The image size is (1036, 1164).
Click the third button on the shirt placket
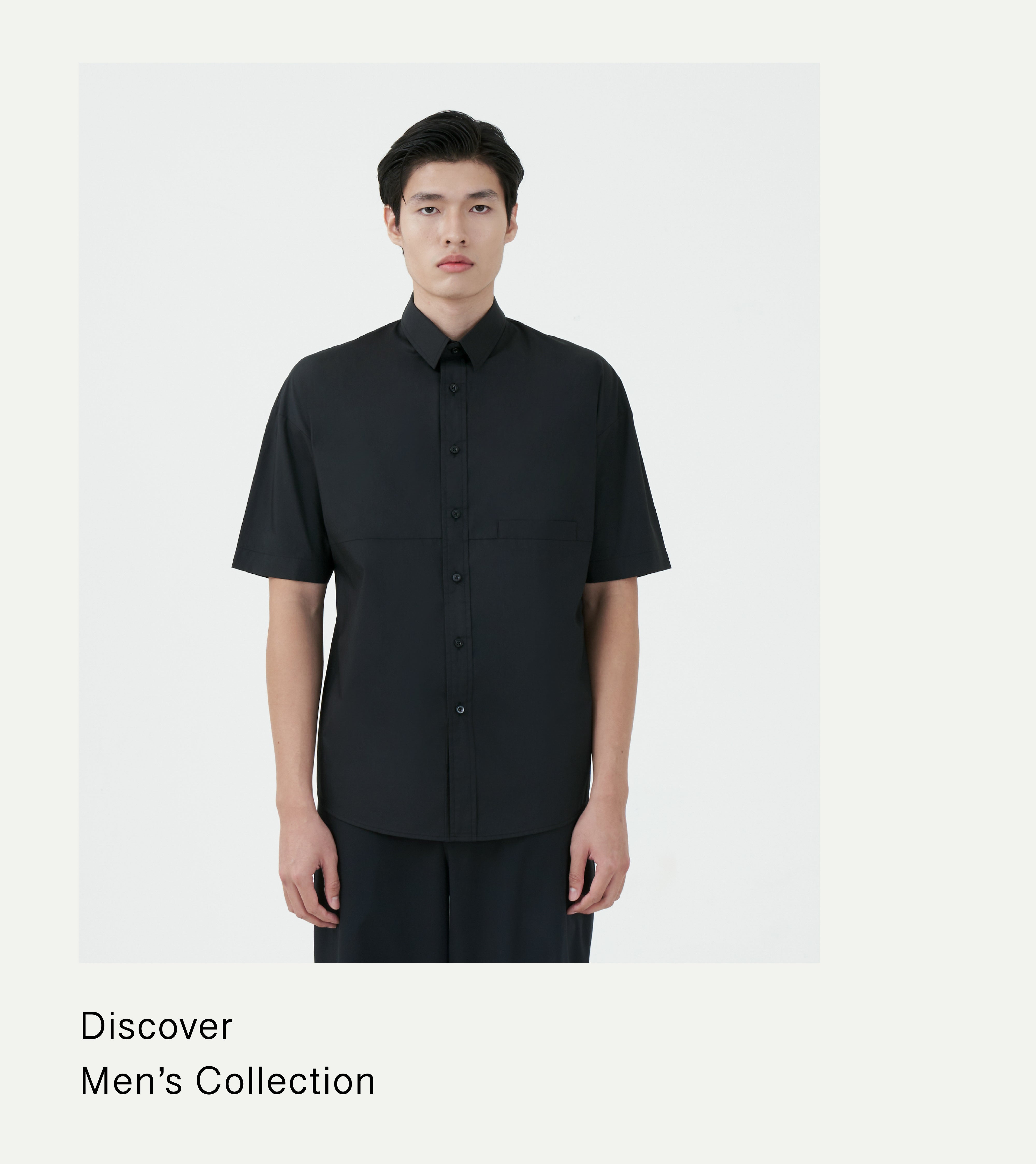pyautogui.click(x=455, y=514)
